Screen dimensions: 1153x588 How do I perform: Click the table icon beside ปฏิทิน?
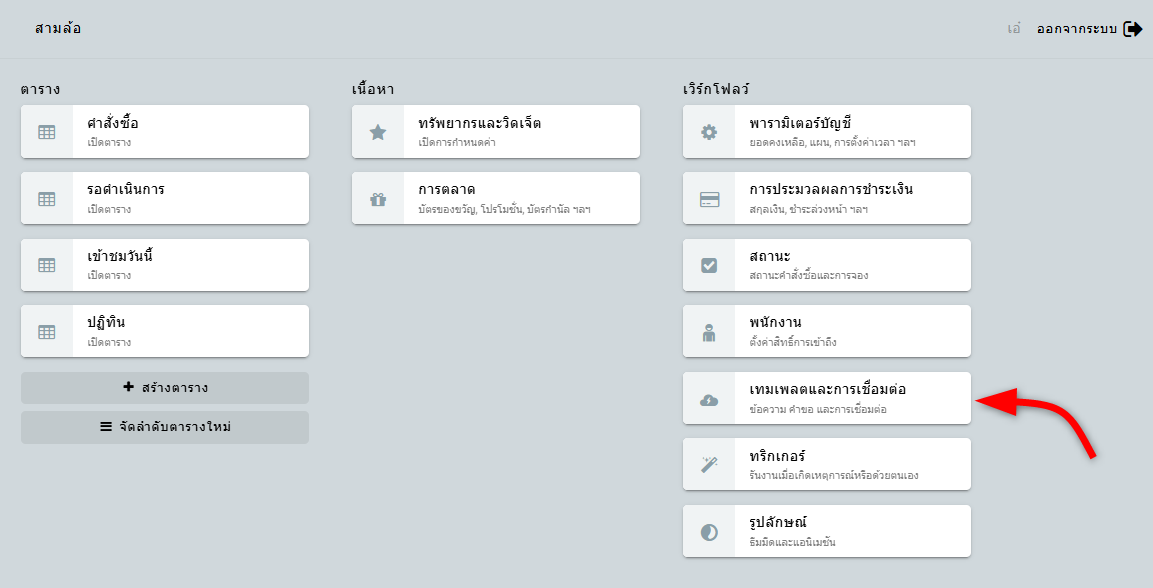(x=47, y=332)
